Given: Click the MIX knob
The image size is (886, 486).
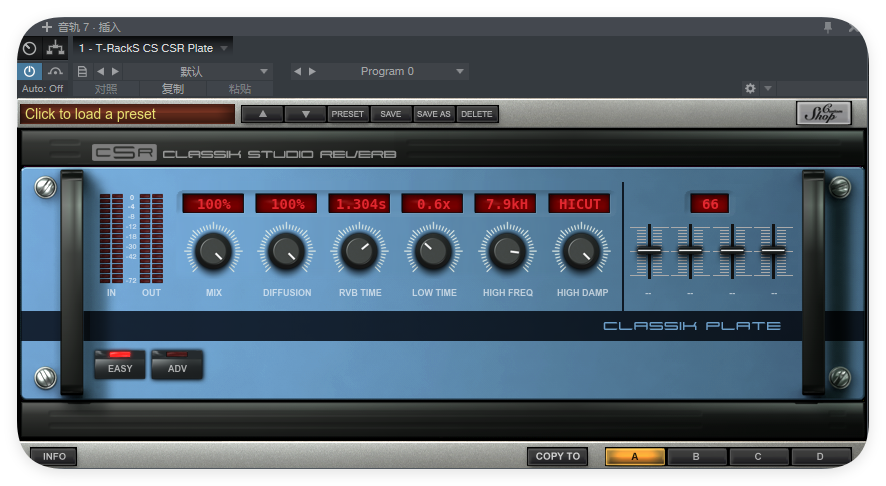Looking at the screenshot, I should pyautogui.click(x=214, y=251).
